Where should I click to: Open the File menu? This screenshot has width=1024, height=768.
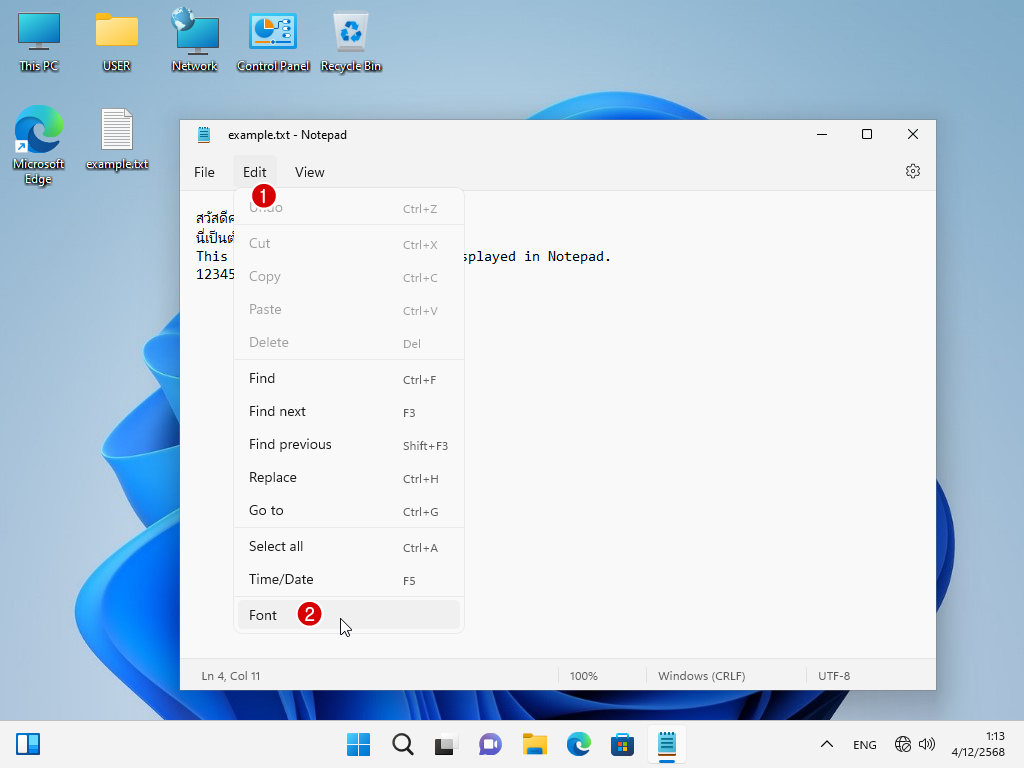[x=204, y=172]
